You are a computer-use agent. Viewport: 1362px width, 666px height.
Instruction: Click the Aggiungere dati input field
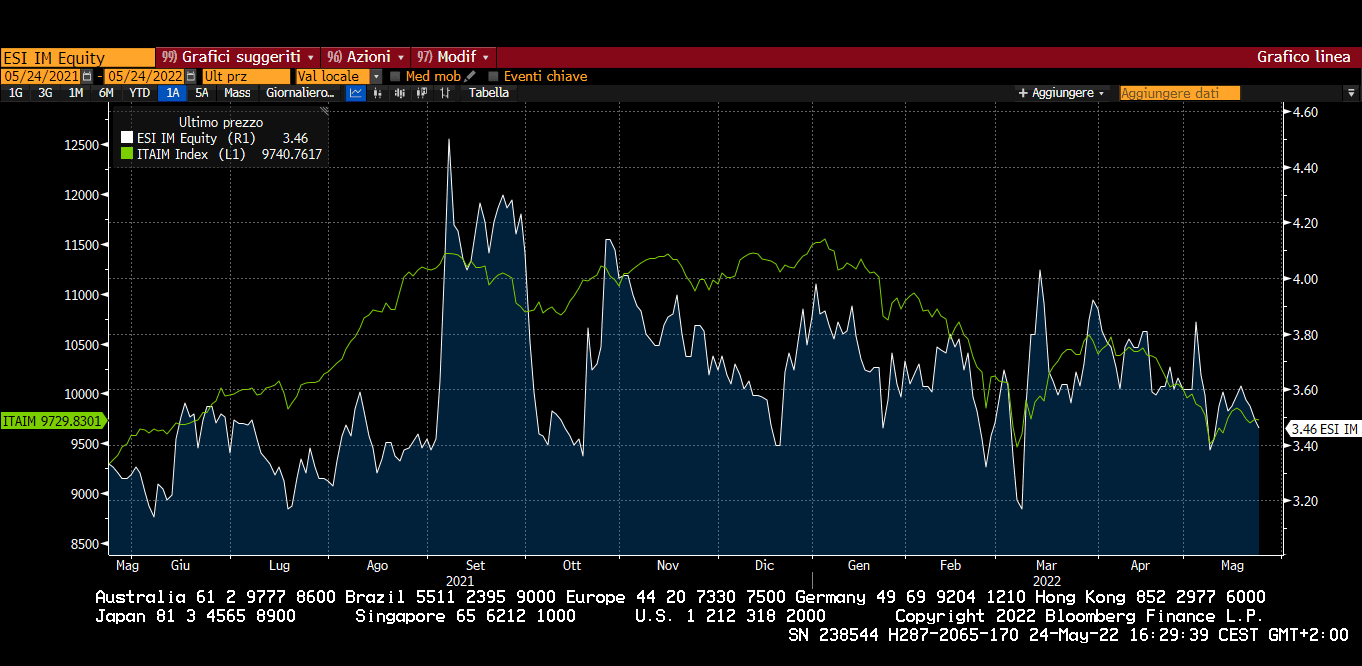pyautogui.click(x=1180, y=93)
